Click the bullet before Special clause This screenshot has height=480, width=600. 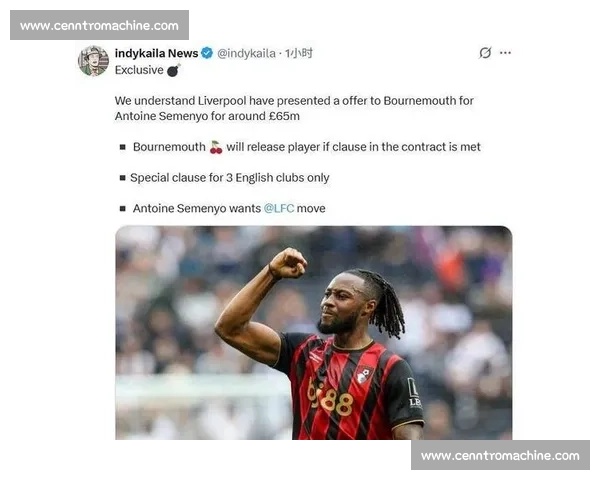pos(122,178)
